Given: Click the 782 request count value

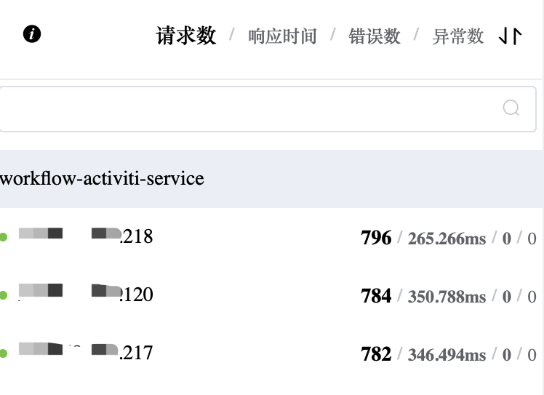Looking at the screenshot, I should pyautogui.click(x=376, y=354).
